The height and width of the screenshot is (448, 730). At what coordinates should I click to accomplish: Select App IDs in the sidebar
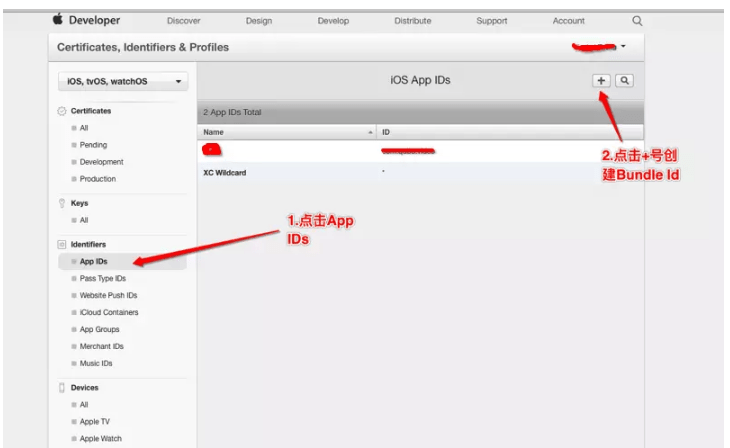click(x=93, y=262)
